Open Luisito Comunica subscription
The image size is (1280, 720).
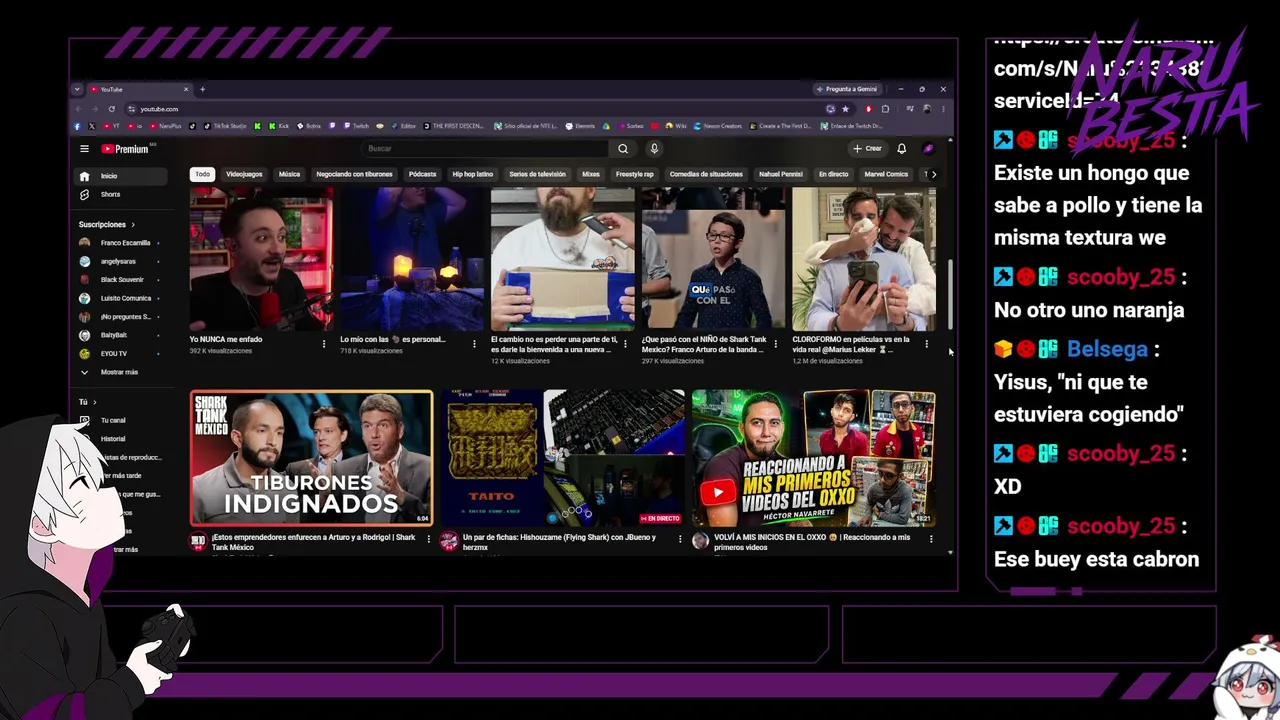click(122, 298)
